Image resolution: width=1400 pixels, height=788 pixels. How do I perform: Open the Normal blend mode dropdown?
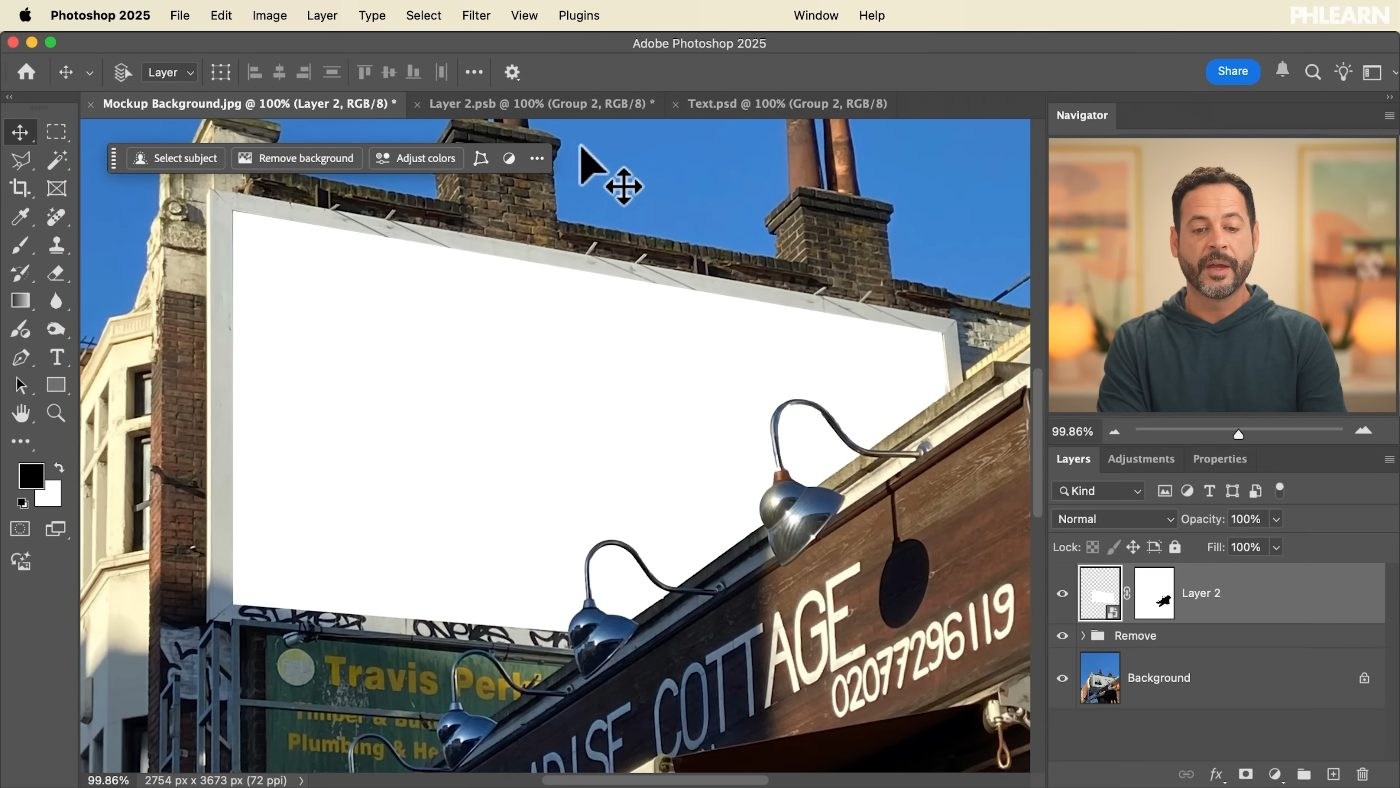1115,519
